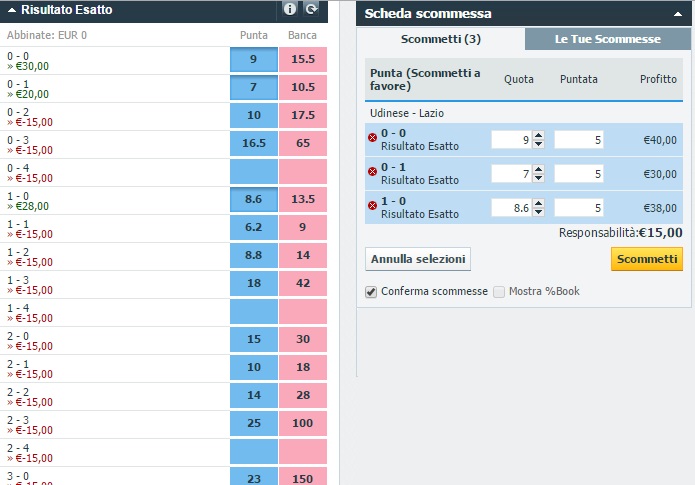
Task: Collapse the Risultato Esatto panel arrow
Action: (11, 9)
